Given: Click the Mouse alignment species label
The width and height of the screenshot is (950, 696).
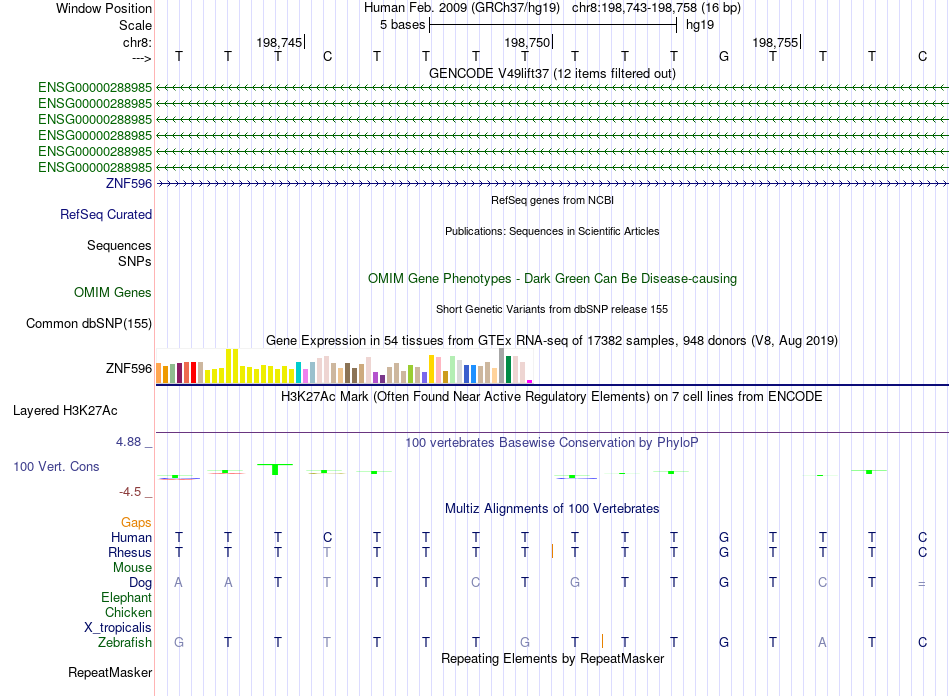Looking at the screenshot, I should tap(132, 568).
